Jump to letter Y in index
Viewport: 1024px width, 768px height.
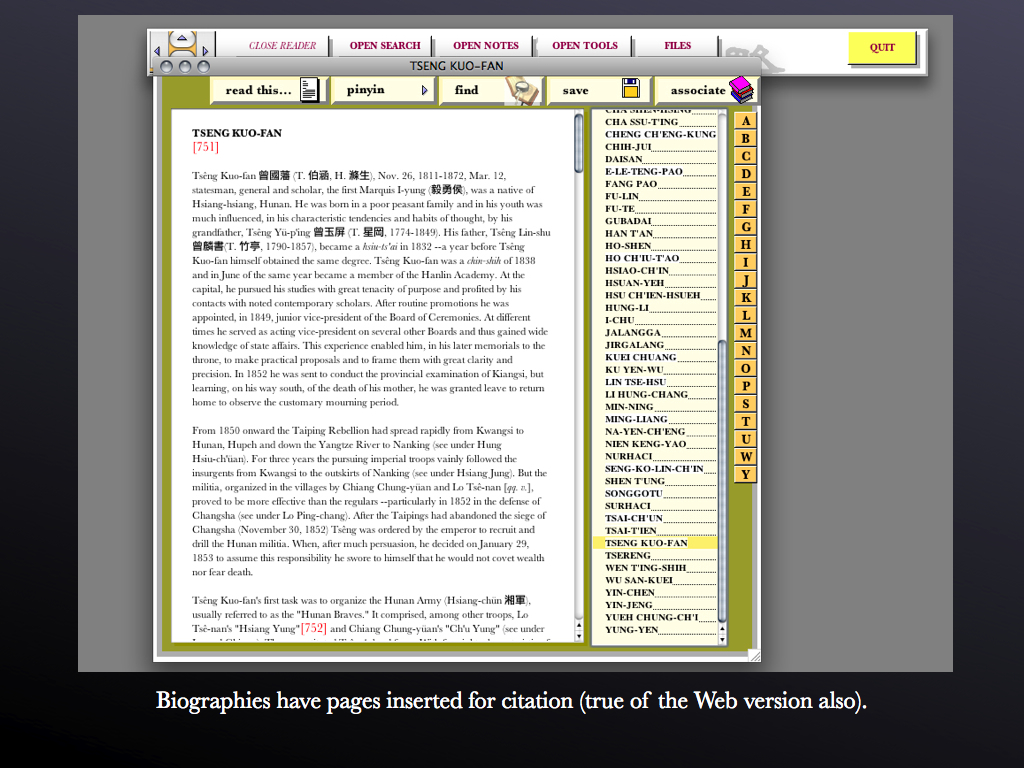(745, 473)
